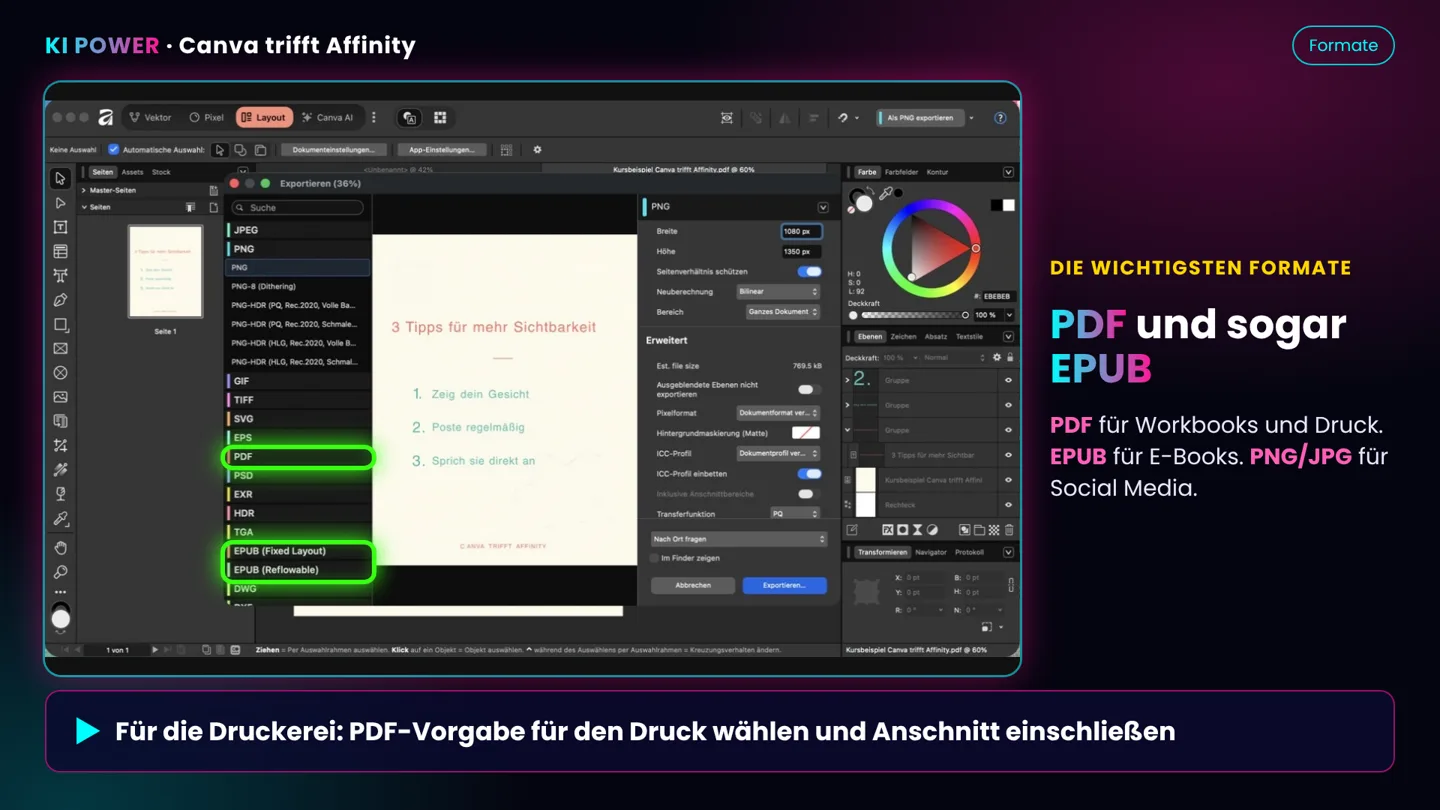Switch to the Canva AI tab

(x=328, y=118)
